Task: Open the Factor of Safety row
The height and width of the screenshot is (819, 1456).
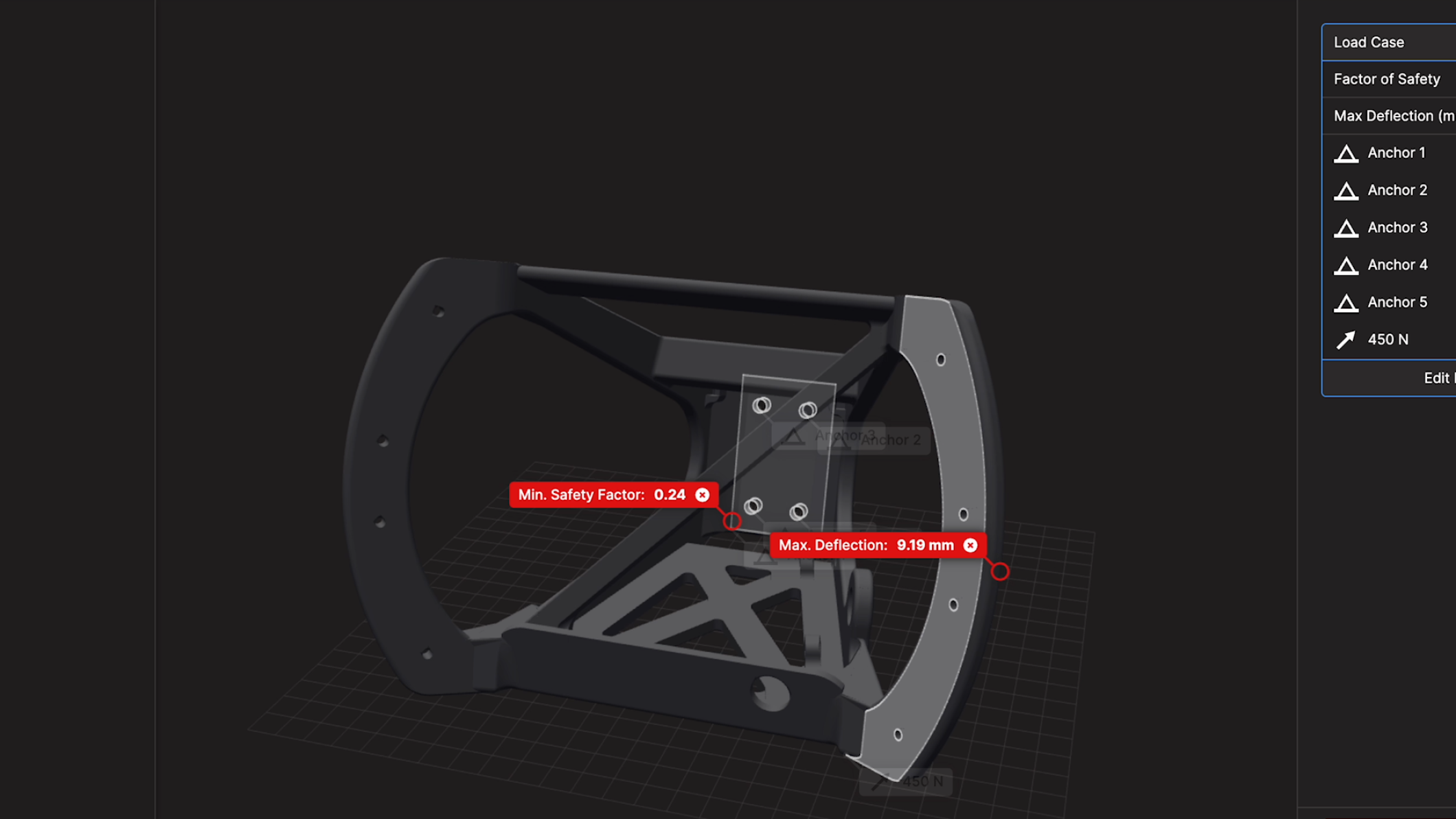Action: coord(1386,79)
